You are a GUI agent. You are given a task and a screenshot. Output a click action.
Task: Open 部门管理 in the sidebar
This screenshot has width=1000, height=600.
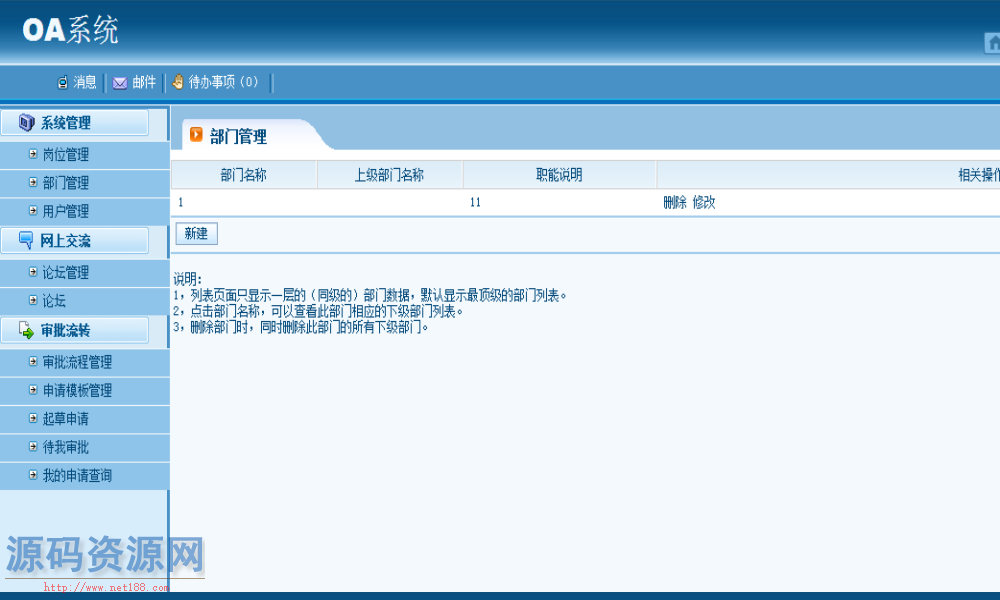66,183
